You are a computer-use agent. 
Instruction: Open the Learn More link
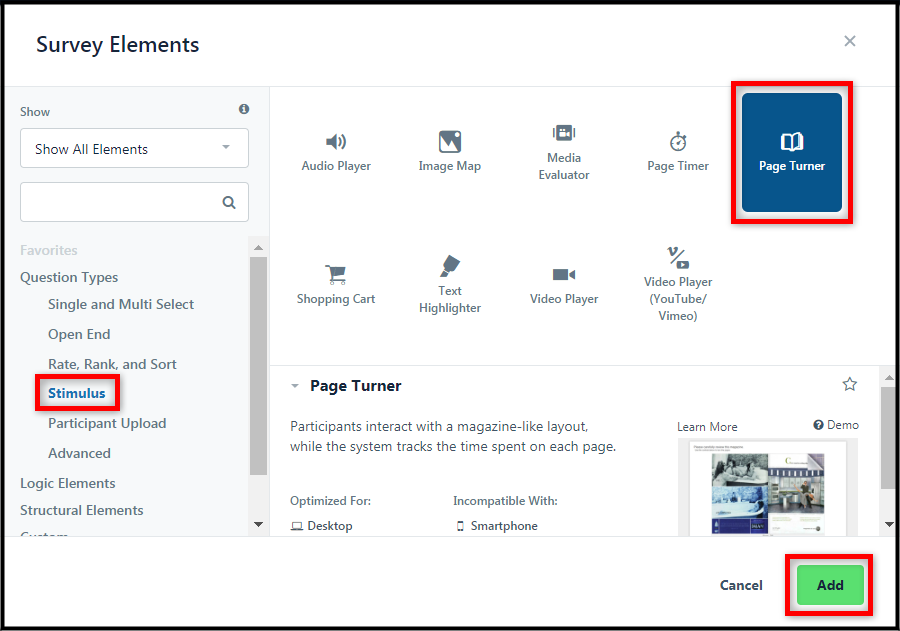[707, 427]
